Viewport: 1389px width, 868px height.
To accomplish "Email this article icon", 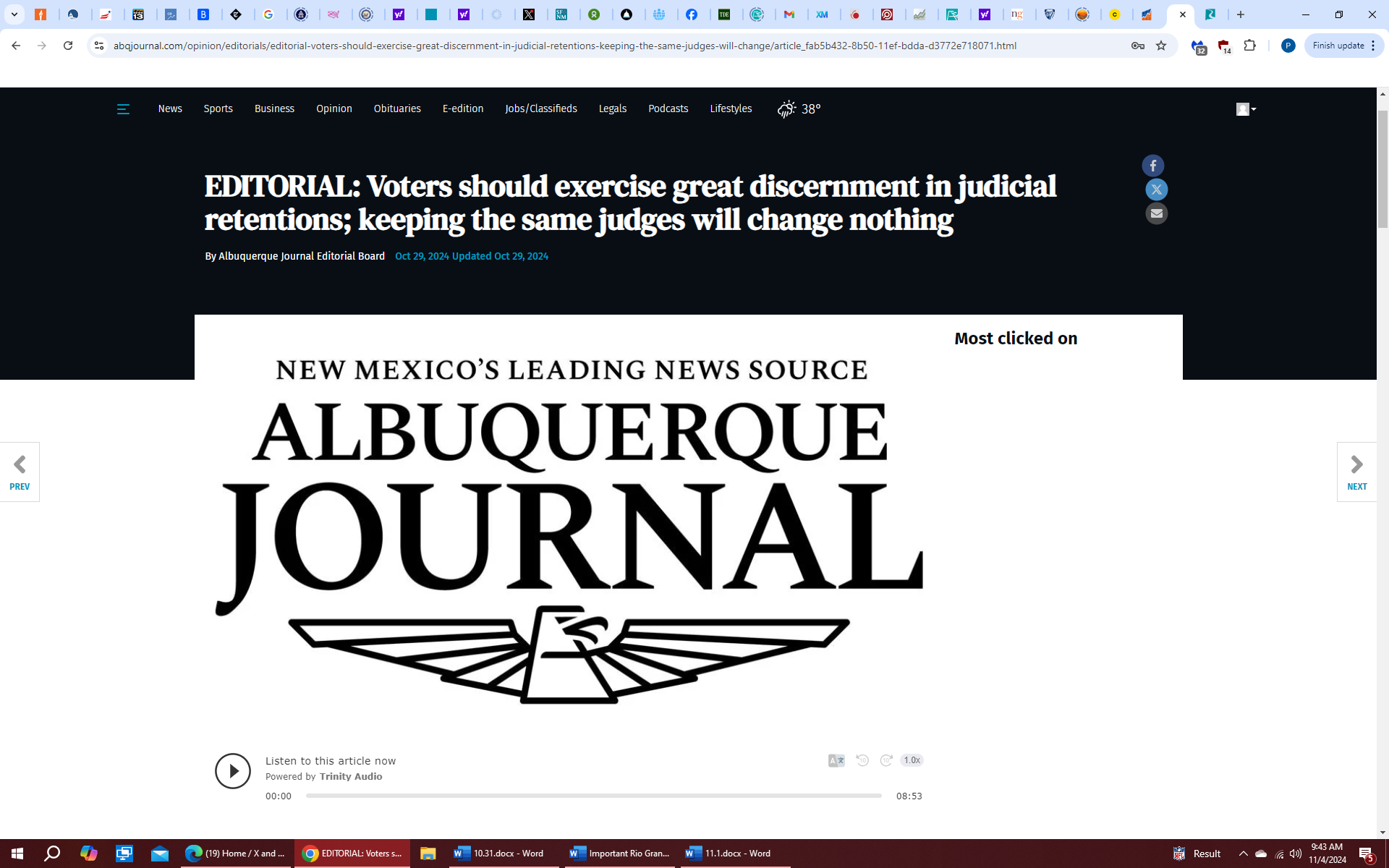I will tap(1156, 213).
